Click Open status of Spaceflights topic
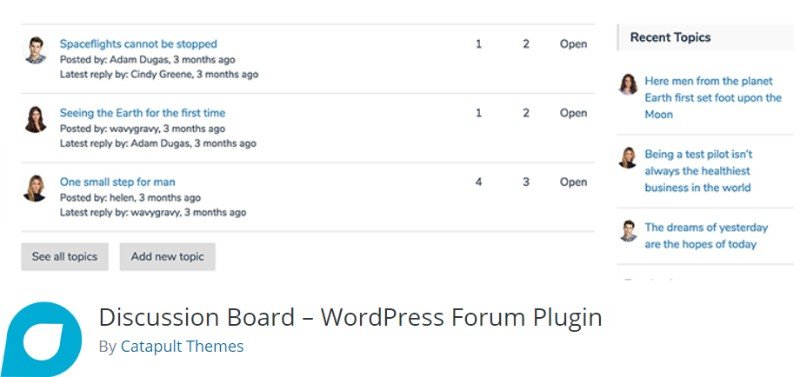Viewport: 800px width, 377px height. tap(573, 44)
